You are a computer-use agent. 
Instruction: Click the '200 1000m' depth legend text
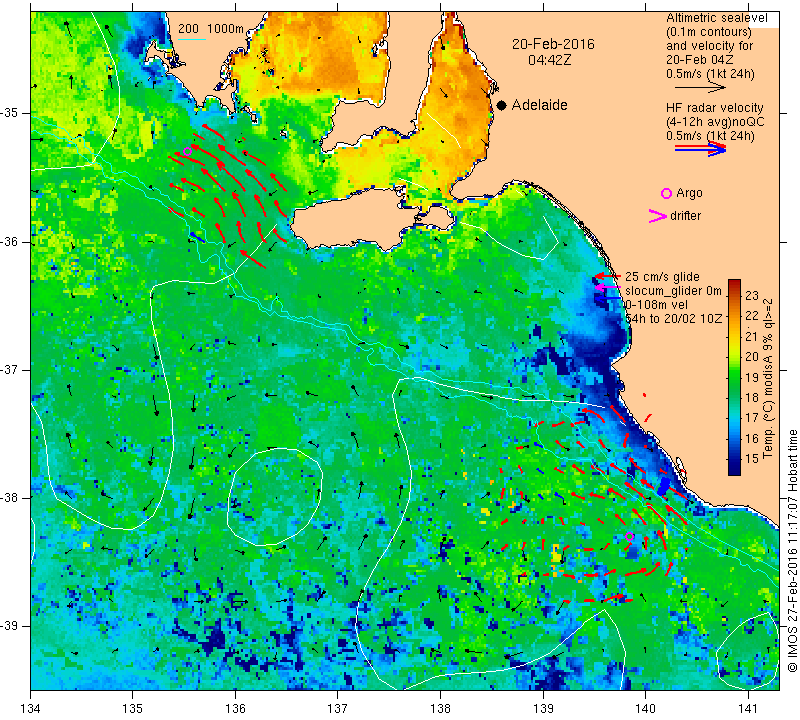point(211,29)
